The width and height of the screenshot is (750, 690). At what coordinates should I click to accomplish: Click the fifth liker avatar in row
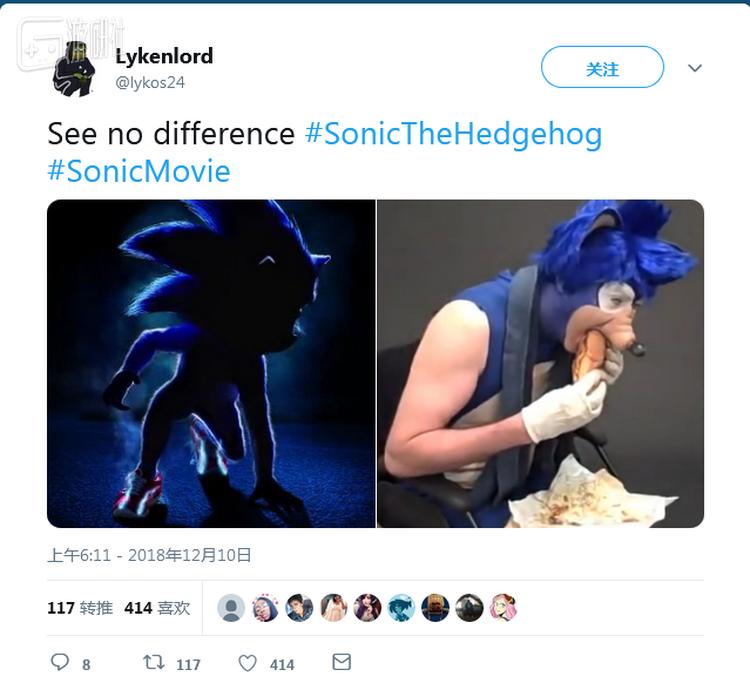367,607
